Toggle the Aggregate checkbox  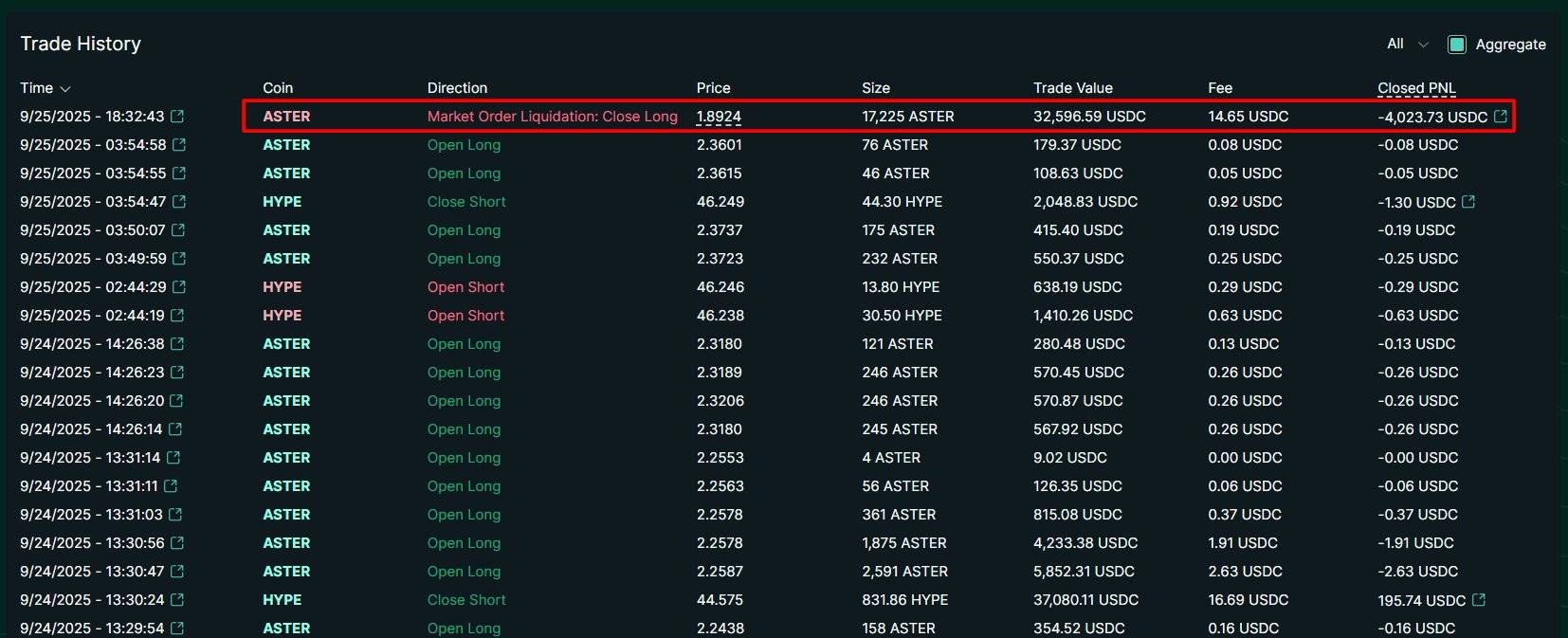tap(1457, 45)
